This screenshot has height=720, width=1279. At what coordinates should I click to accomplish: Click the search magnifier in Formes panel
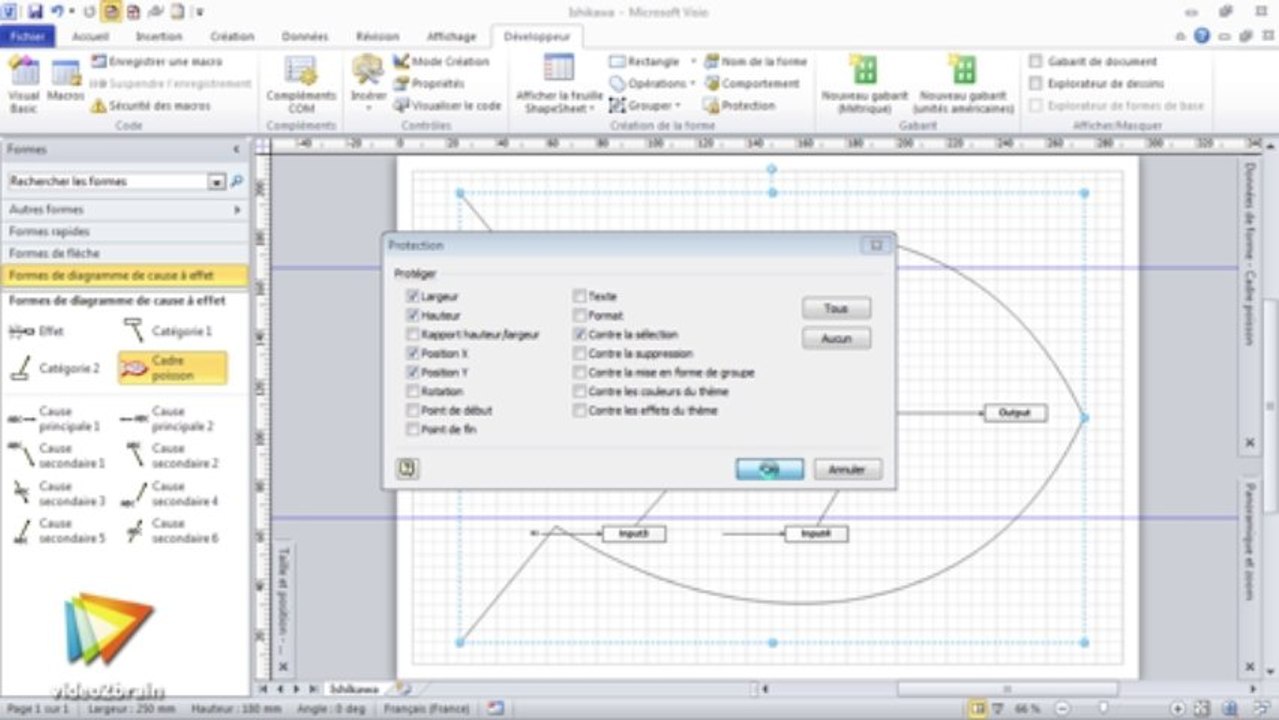(238, 181)
